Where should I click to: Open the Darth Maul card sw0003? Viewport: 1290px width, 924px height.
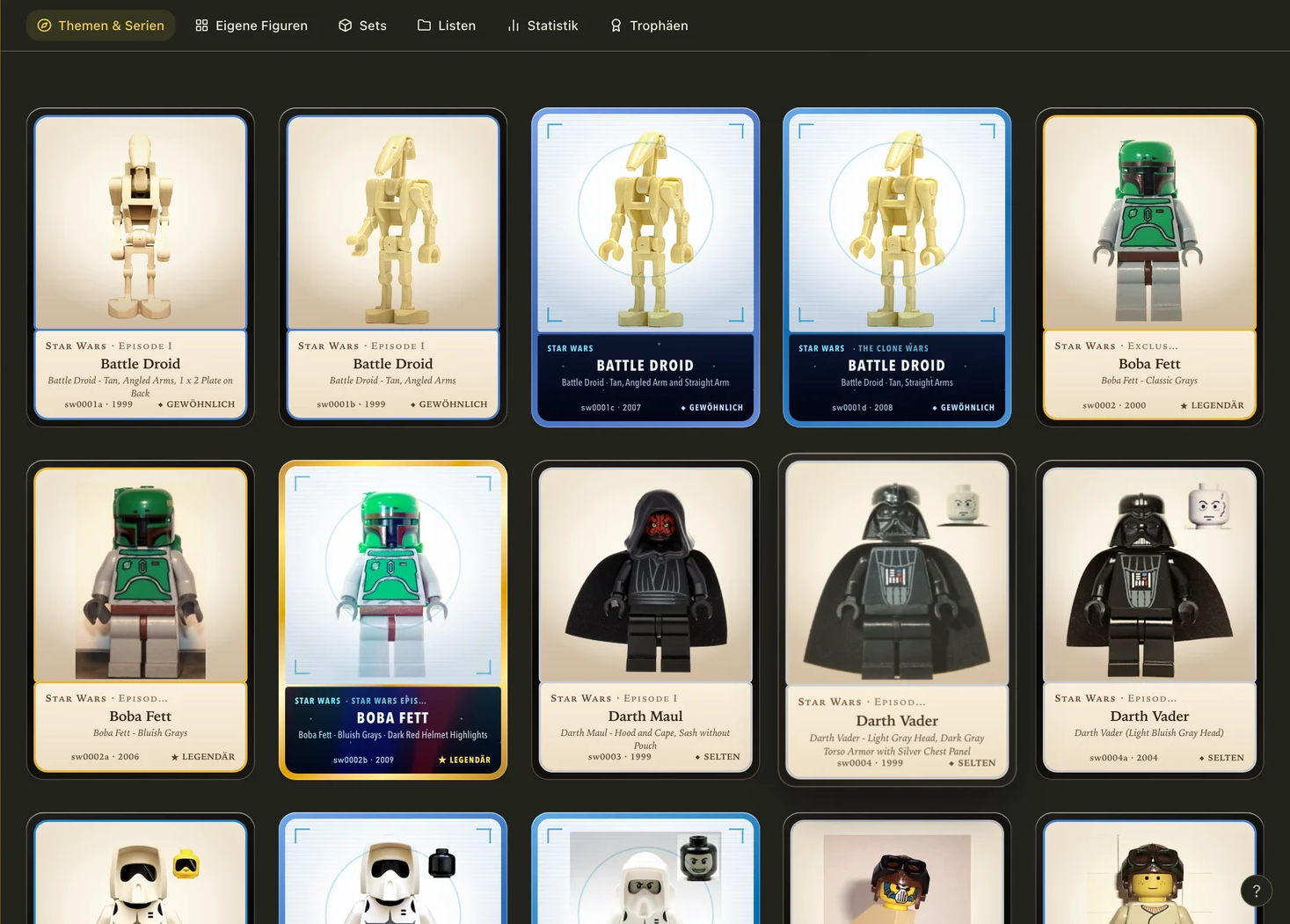[x=645, y=620]
